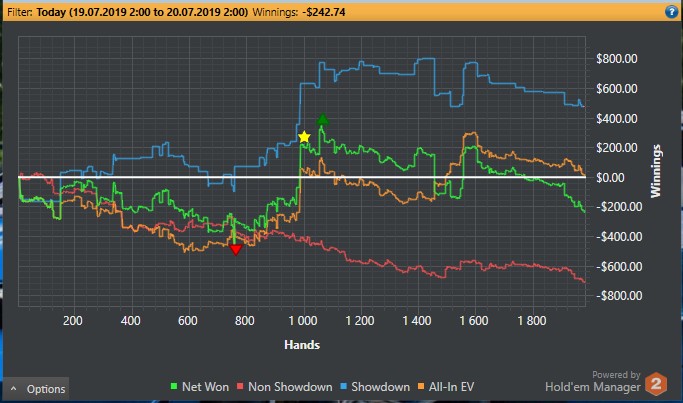Image resolution: width=683 pixels, height=403 pixels.
Task: Expand the Options panel
Action: 36,389
